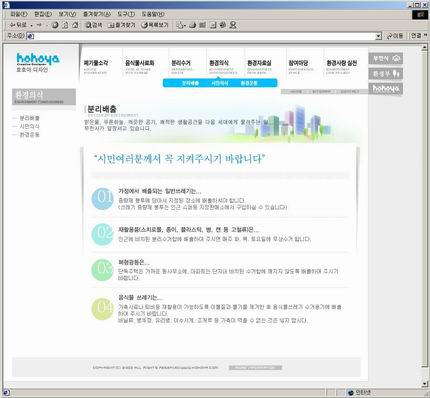The image size is (430, 398).
Task: Click the browser Back arrow button
Action: click(x=18, y=25)
